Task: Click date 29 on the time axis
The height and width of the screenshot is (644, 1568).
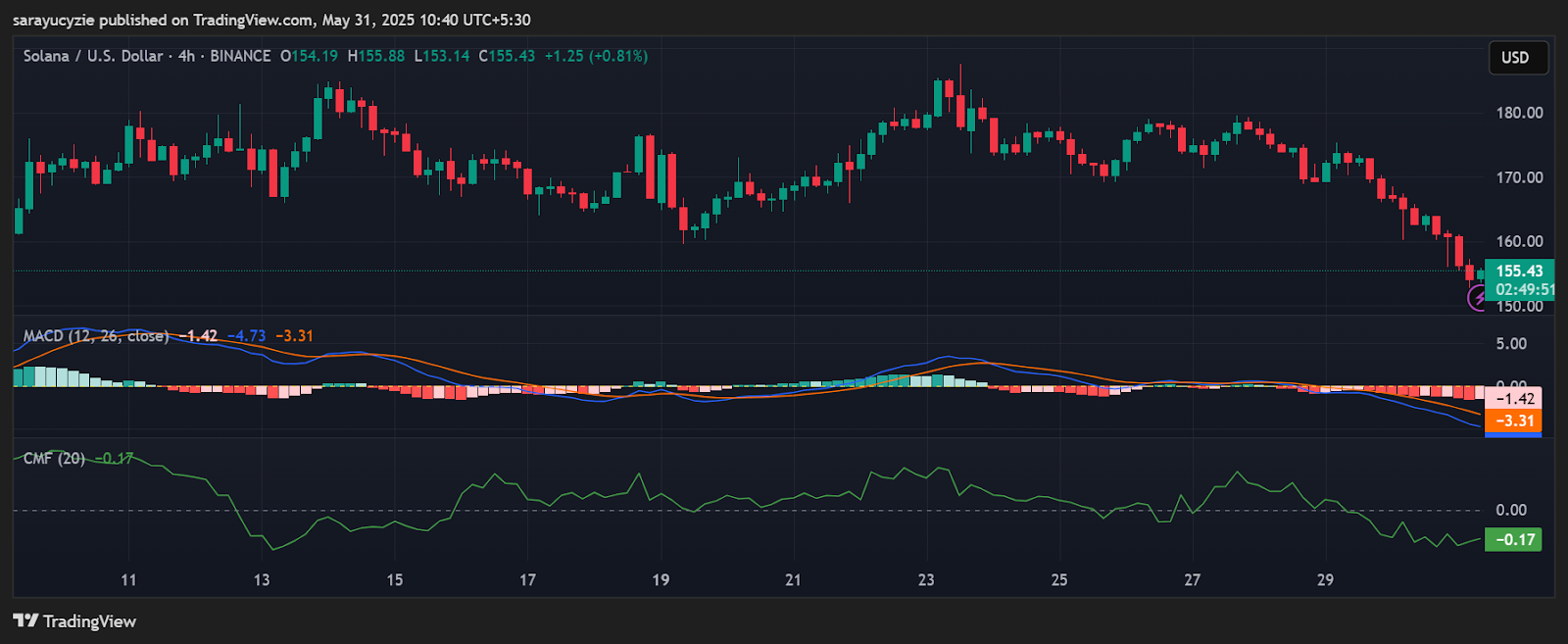Action: 1325,579
